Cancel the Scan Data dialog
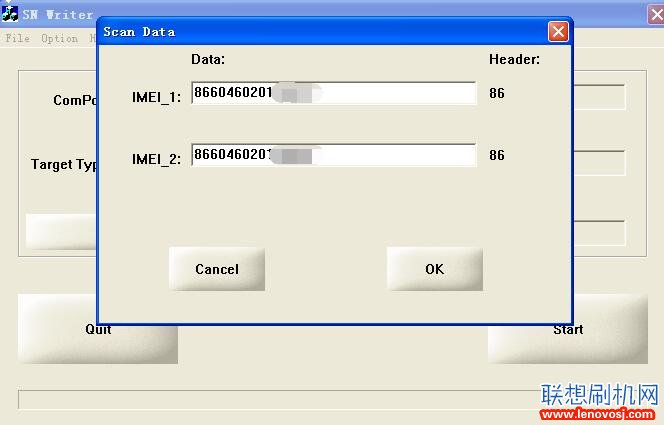Viewport: 664px width, 425px height. click(x=217, y=269)
